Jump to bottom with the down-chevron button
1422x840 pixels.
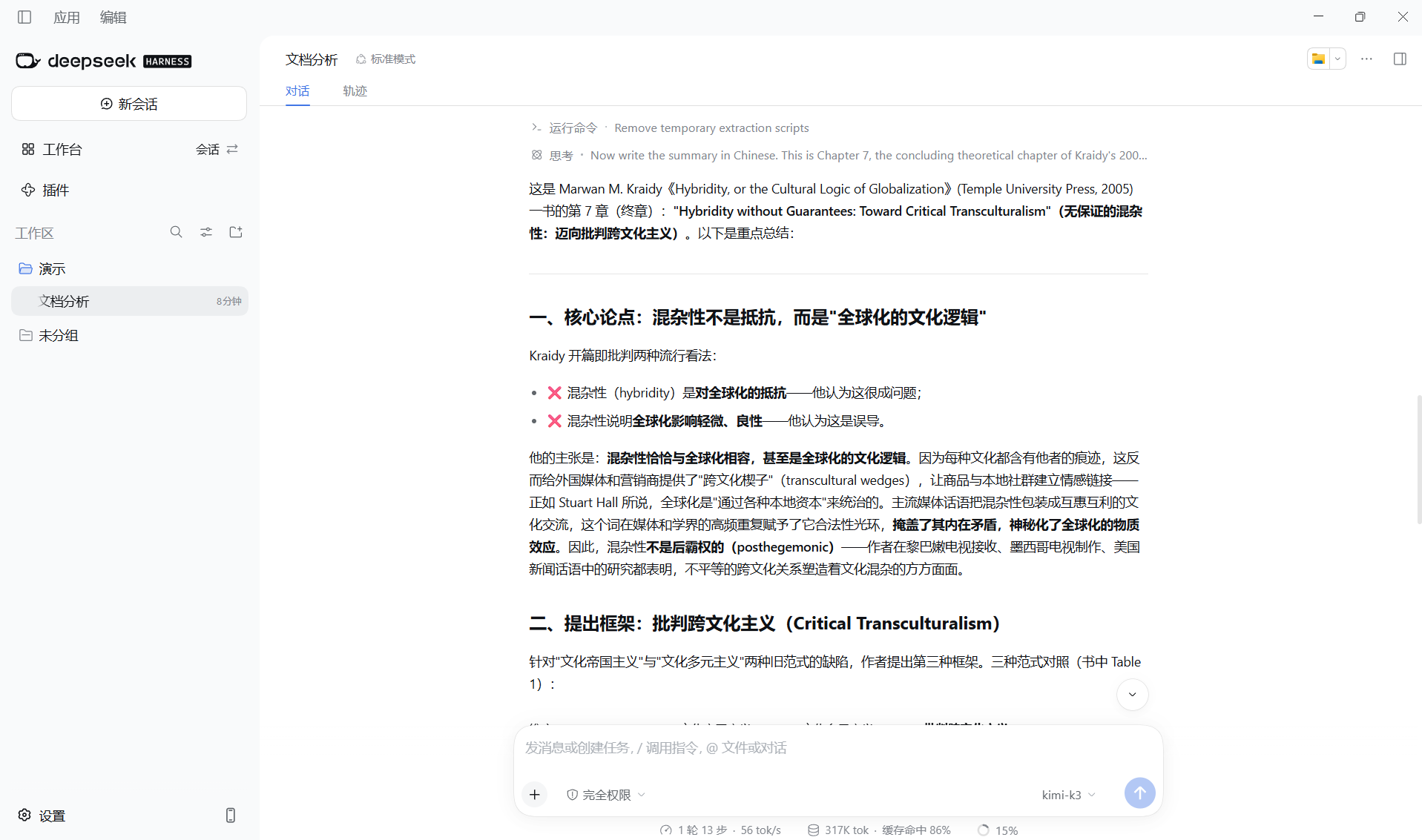pos(1132,695)
